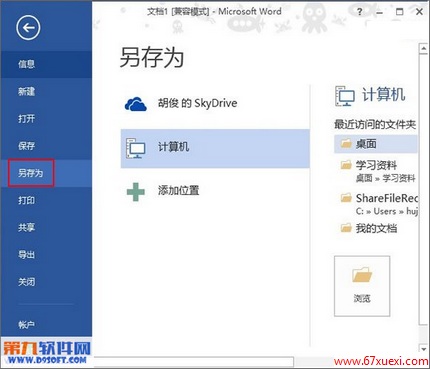Image resolution: width=430 pixels, height=369 pixels.
Task: Click the 浏览 browse button
Action: click(362, 286)
